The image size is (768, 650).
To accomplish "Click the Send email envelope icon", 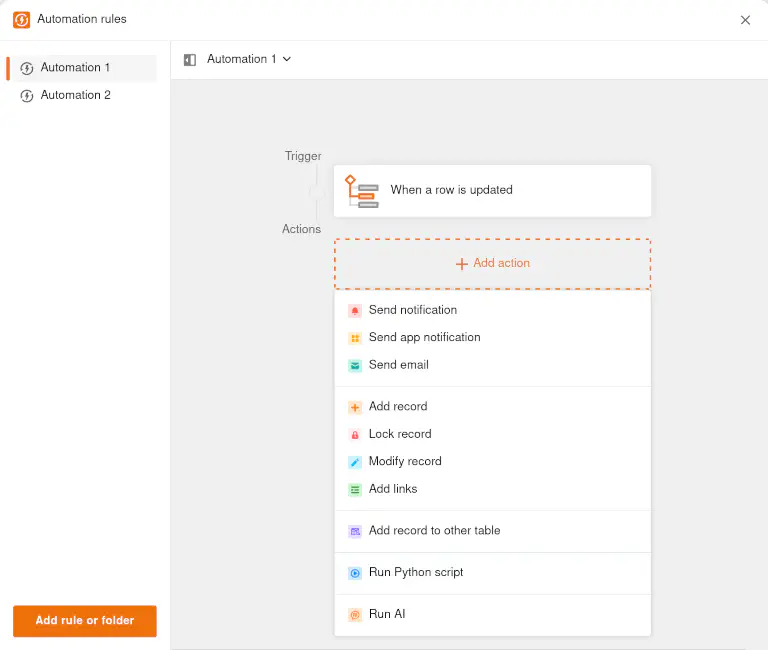I will pos(355,366).
